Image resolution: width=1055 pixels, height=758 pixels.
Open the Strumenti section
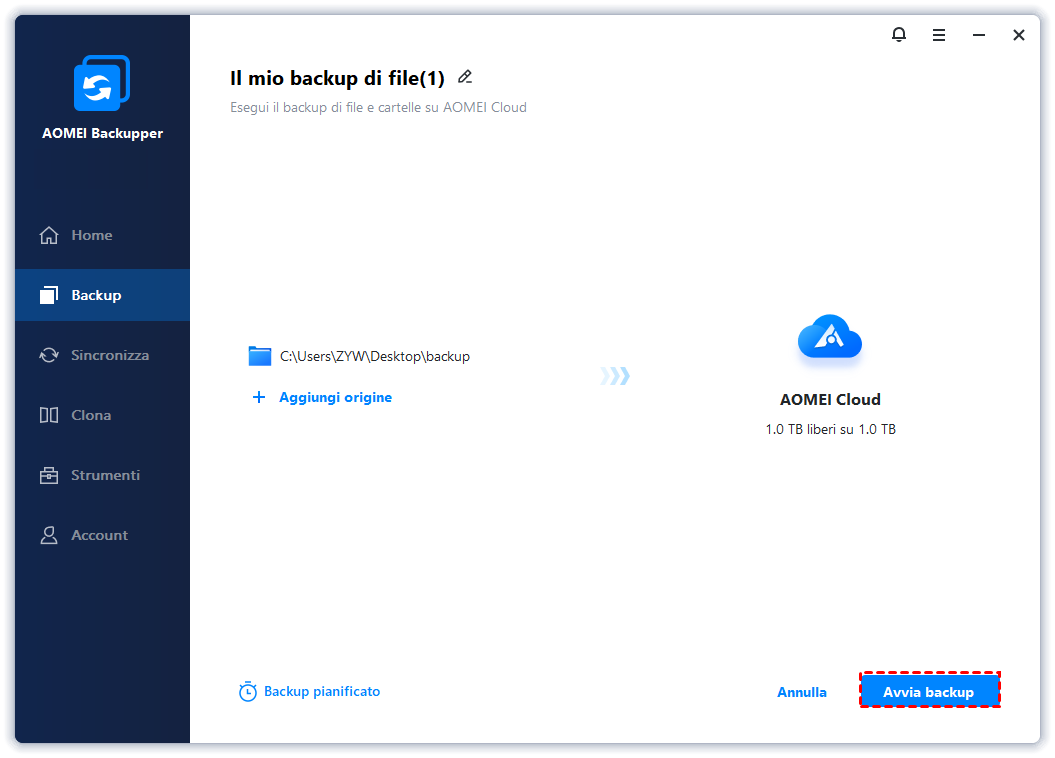(x=106, y=475)
